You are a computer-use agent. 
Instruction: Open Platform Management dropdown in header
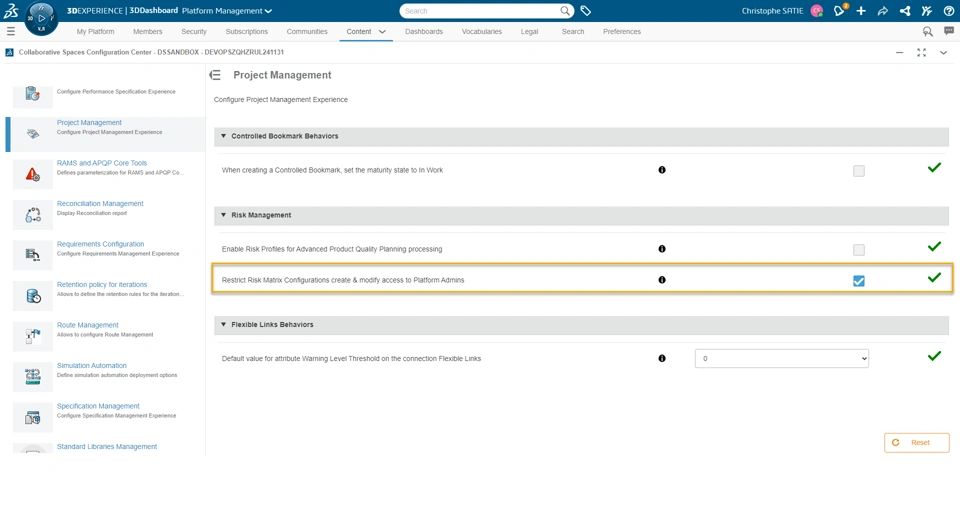click(227, 11)
